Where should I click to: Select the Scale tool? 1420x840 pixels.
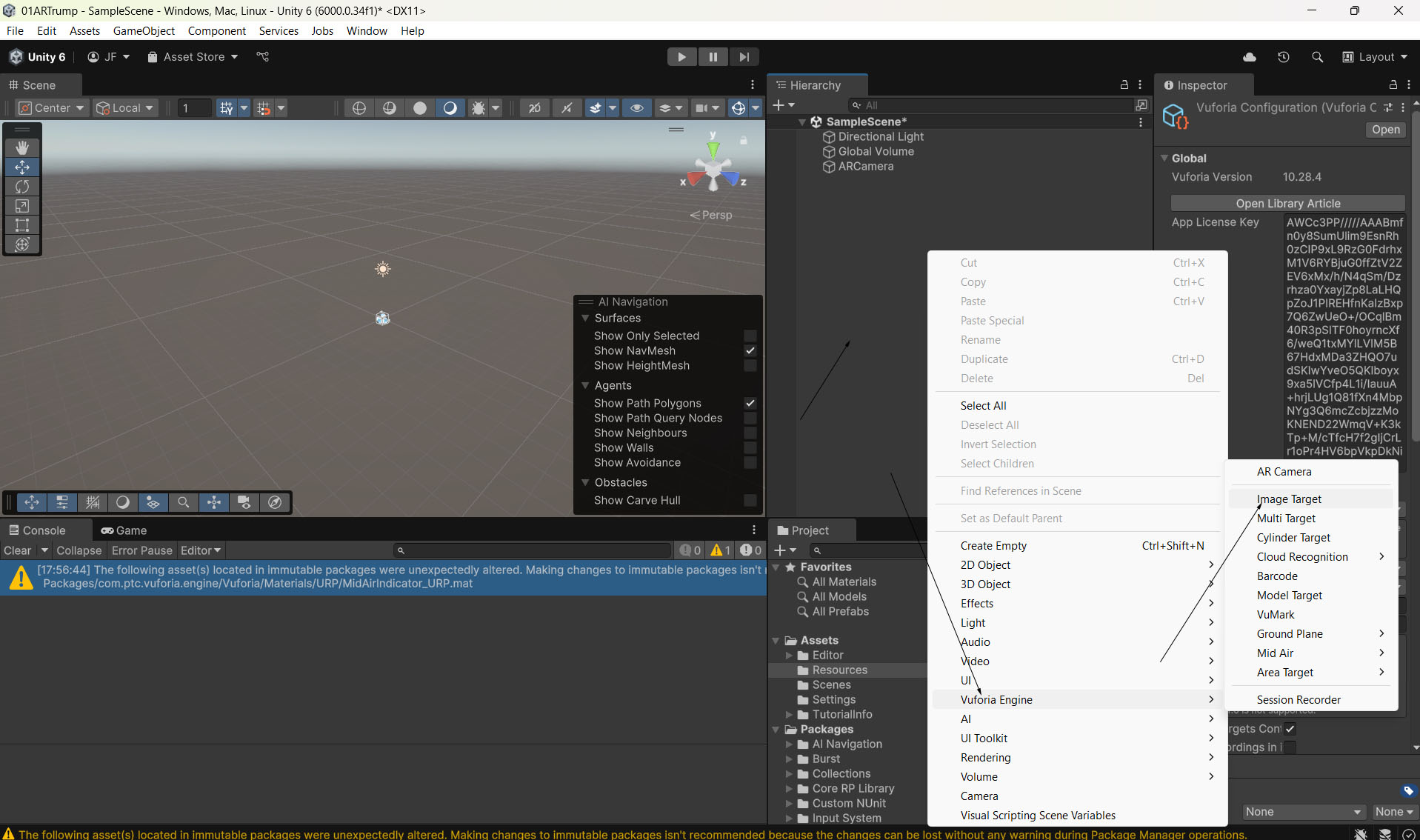pos(22,206)
